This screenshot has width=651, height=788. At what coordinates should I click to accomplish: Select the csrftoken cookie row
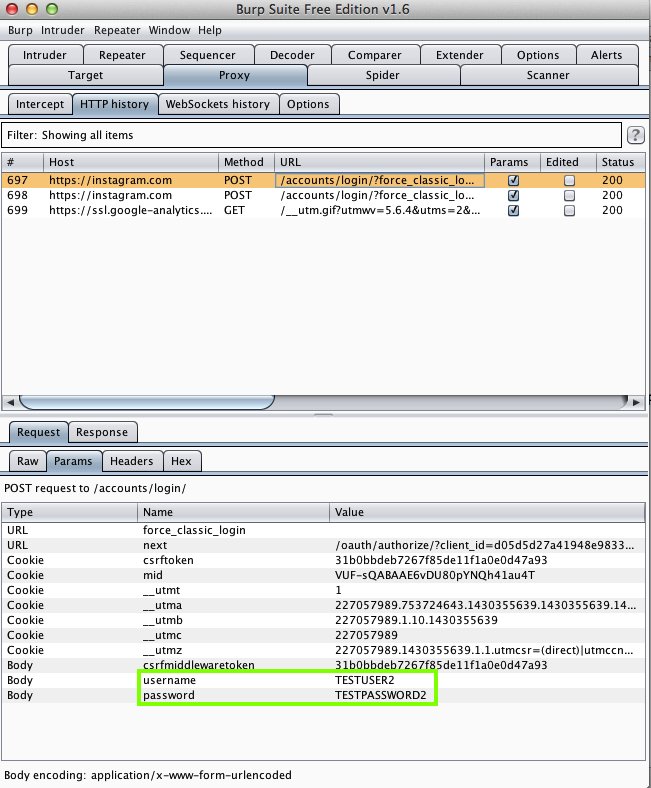click(x=323, y=560)
